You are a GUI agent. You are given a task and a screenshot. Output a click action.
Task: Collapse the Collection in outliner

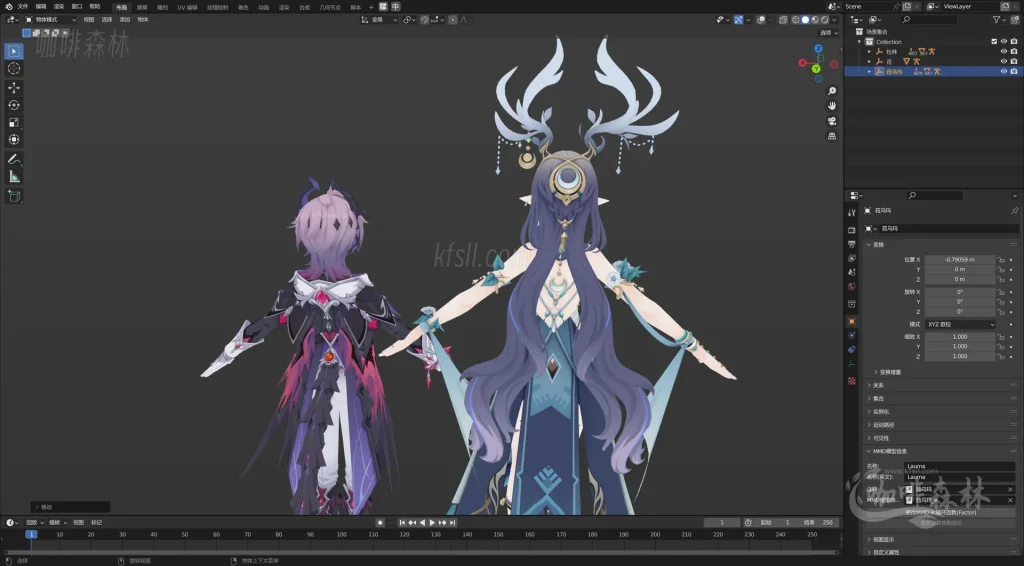[859, 42]
